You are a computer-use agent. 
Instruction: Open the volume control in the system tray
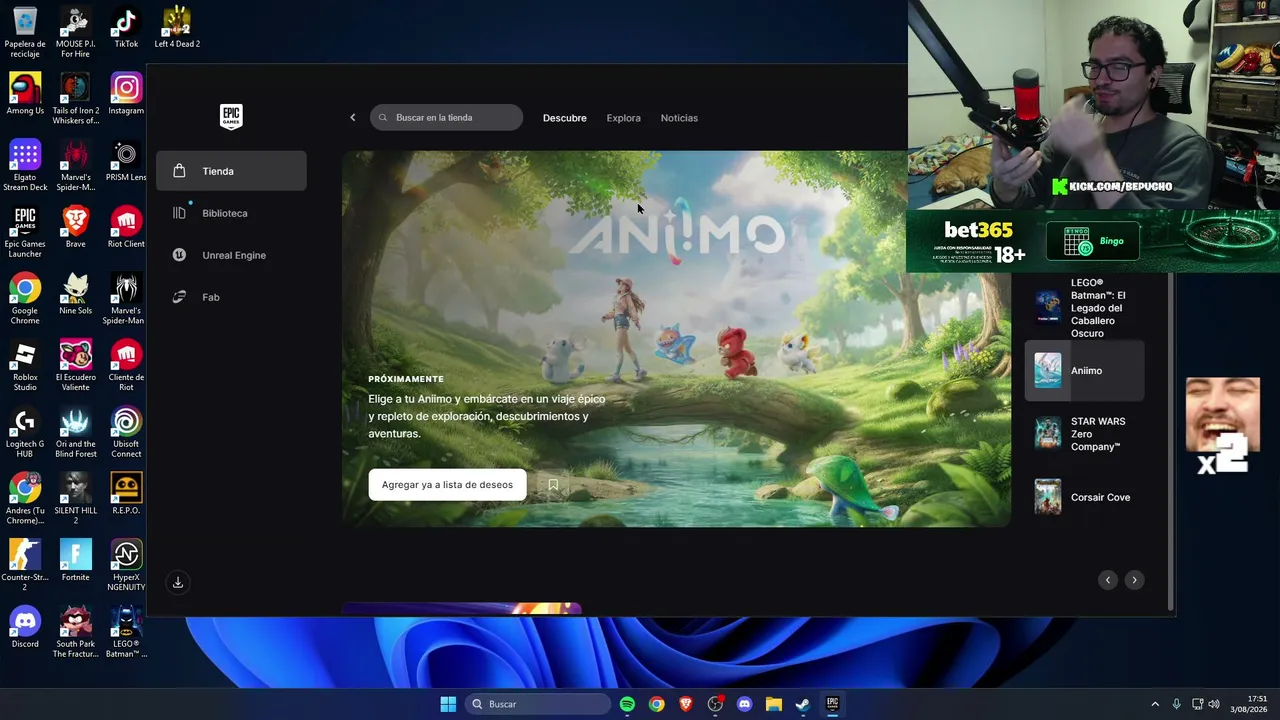click(1214, 704)
